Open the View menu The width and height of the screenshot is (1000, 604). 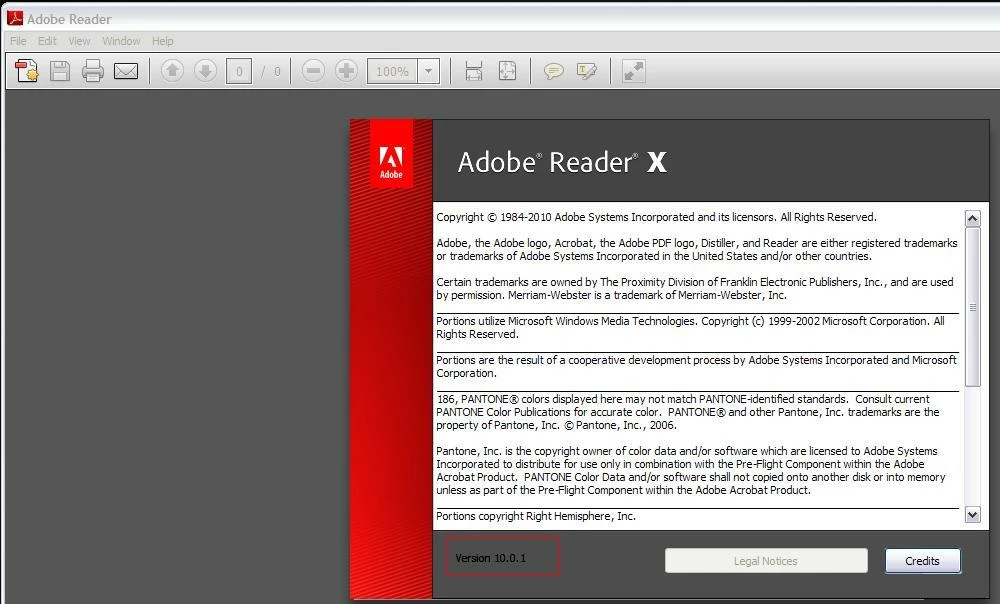tap(79, 41)
